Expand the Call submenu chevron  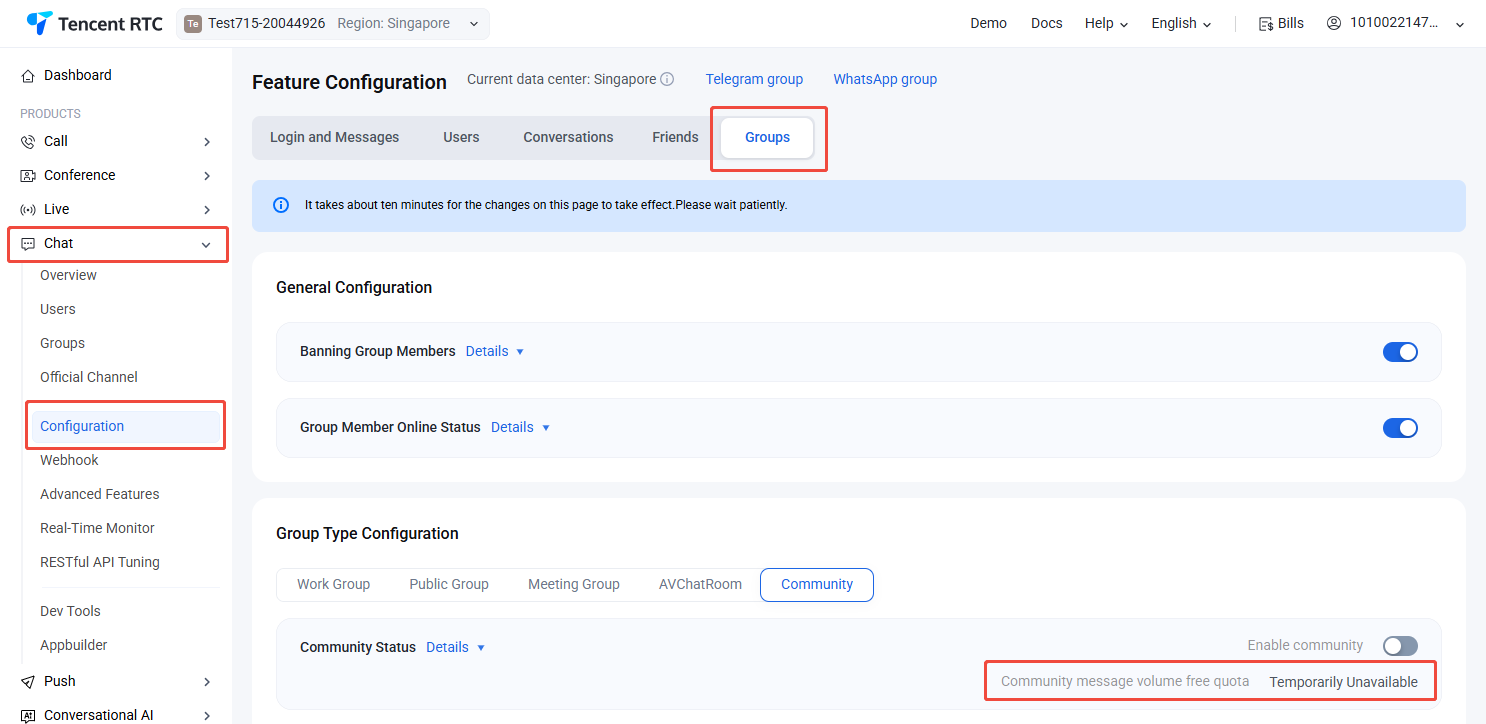(207, 142)
